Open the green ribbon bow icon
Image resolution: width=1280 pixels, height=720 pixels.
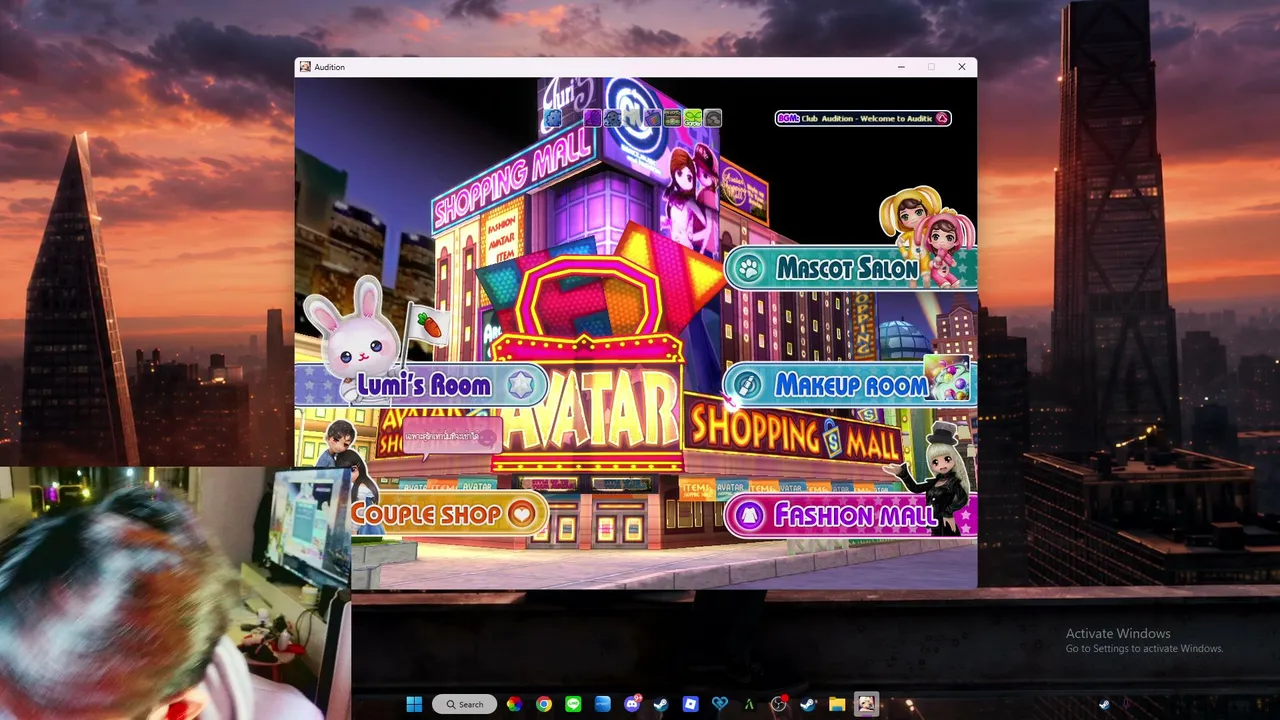click(x=692, y=118)
